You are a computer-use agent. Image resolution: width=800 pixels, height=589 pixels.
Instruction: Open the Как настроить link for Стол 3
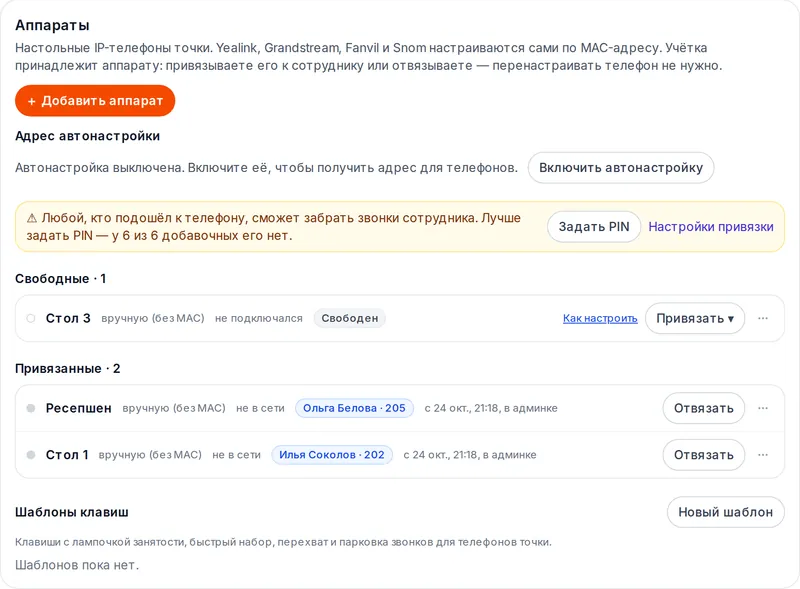600,318
